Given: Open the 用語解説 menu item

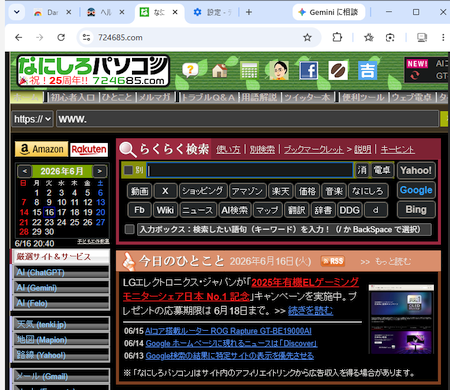Looking at the screenshot, I should coord(260,97).
